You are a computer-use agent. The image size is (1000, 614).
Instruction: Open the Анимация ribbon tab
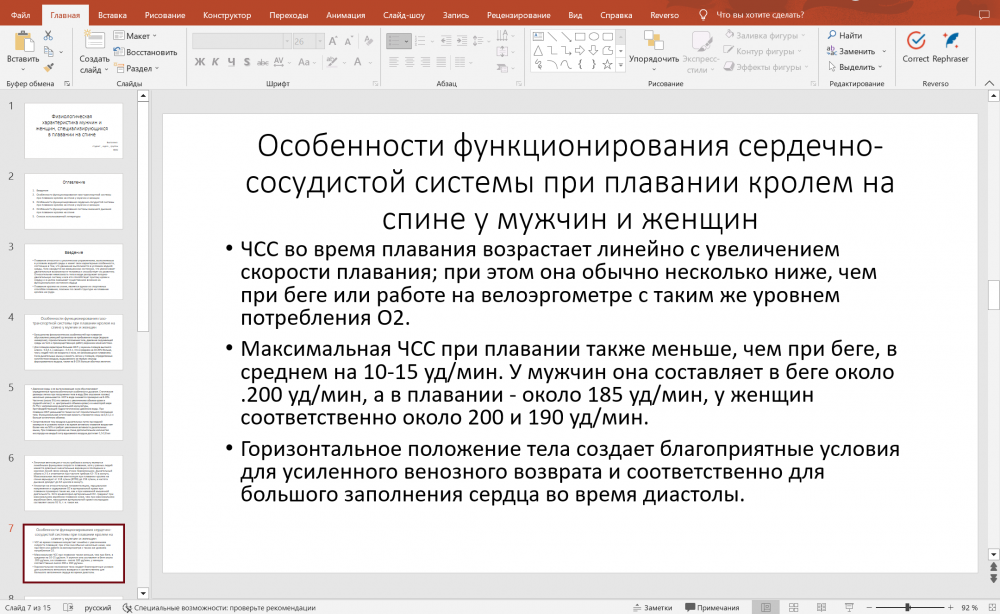347,15
